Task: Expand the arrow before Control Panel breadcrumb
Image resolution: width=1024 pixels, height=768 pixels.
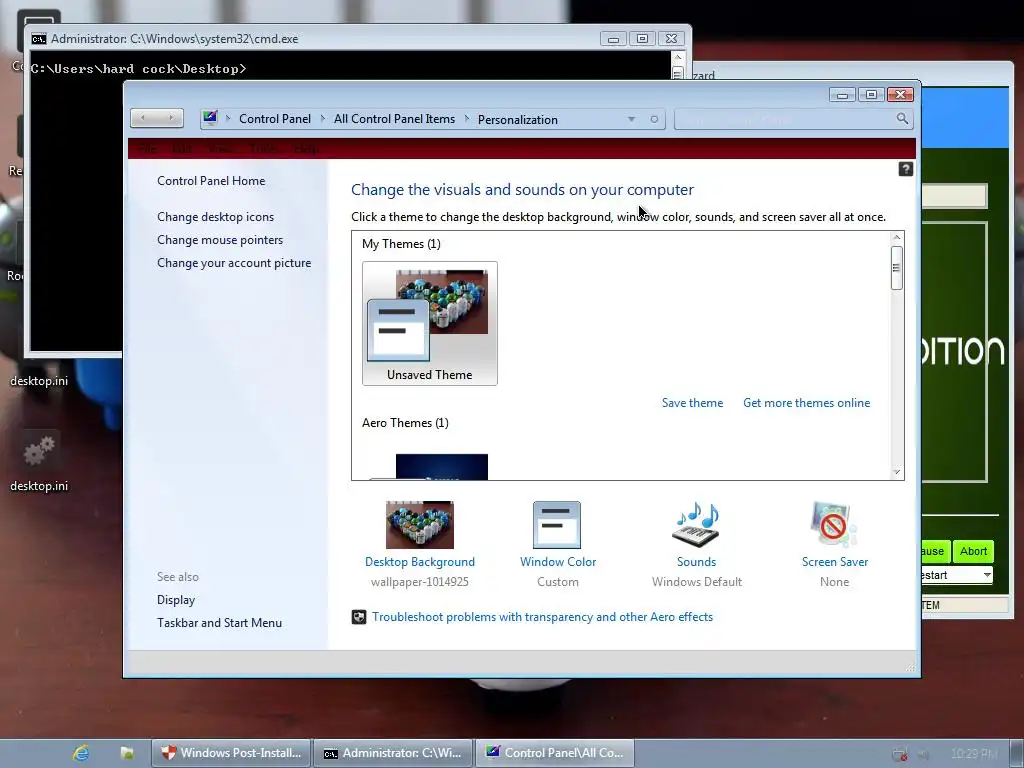Action: [228, 119]
